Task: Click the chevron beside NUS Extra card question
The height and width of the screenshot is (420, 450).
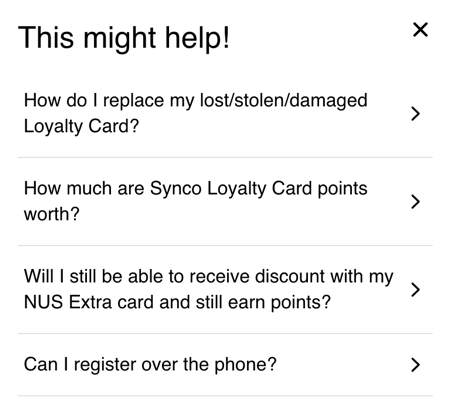Action: [x=415, y=289]
